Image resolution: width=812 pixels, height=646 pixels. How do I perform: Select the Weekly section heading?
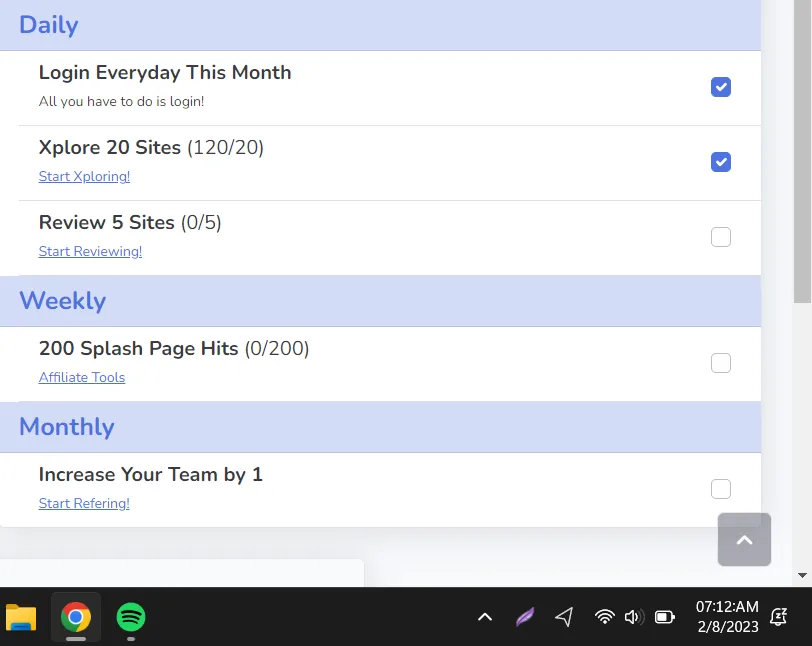click(x=63, y=300)
